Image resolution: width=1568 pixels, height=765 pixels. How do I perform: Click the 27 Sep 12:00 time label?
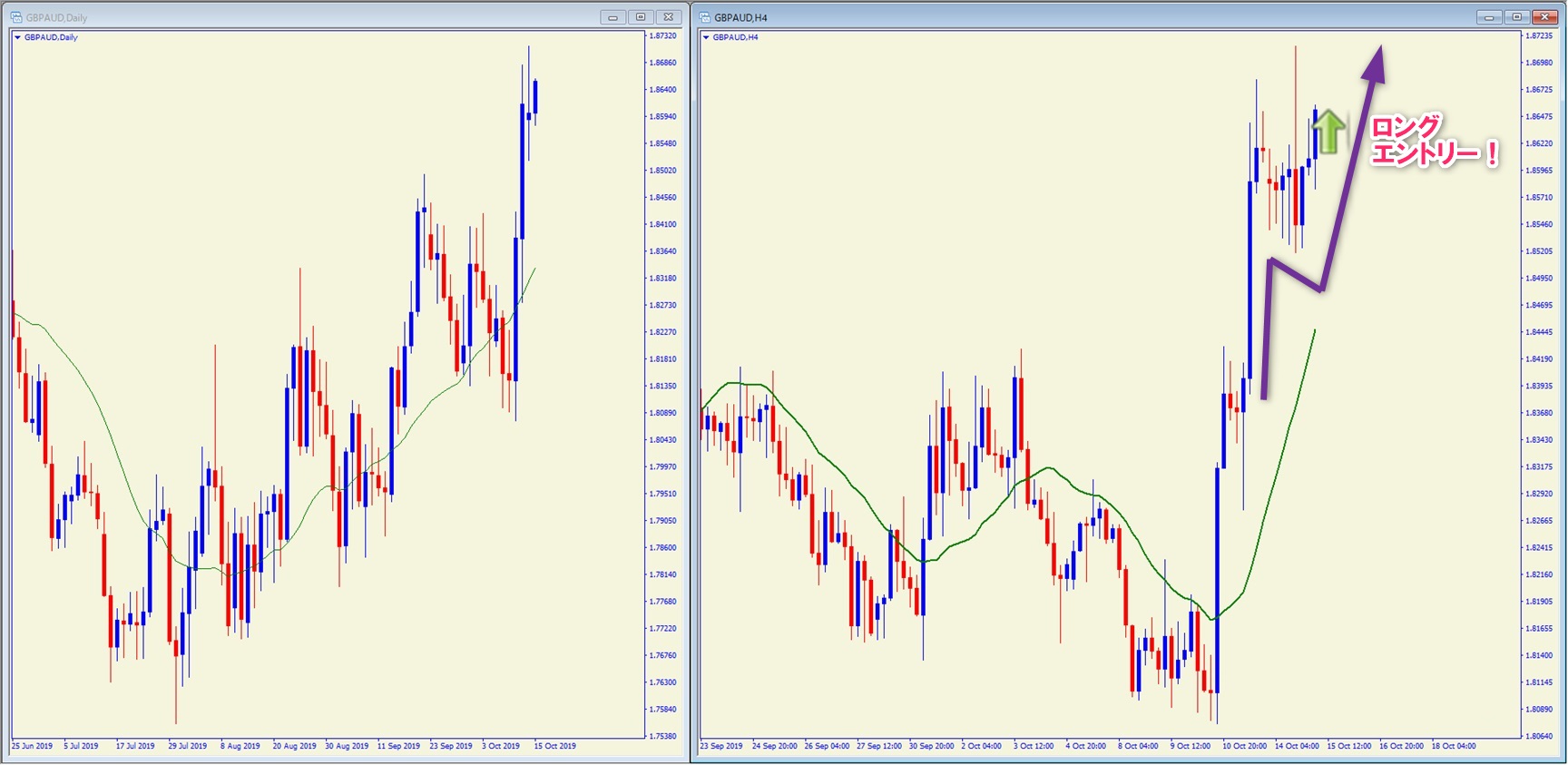coord(879,746)
